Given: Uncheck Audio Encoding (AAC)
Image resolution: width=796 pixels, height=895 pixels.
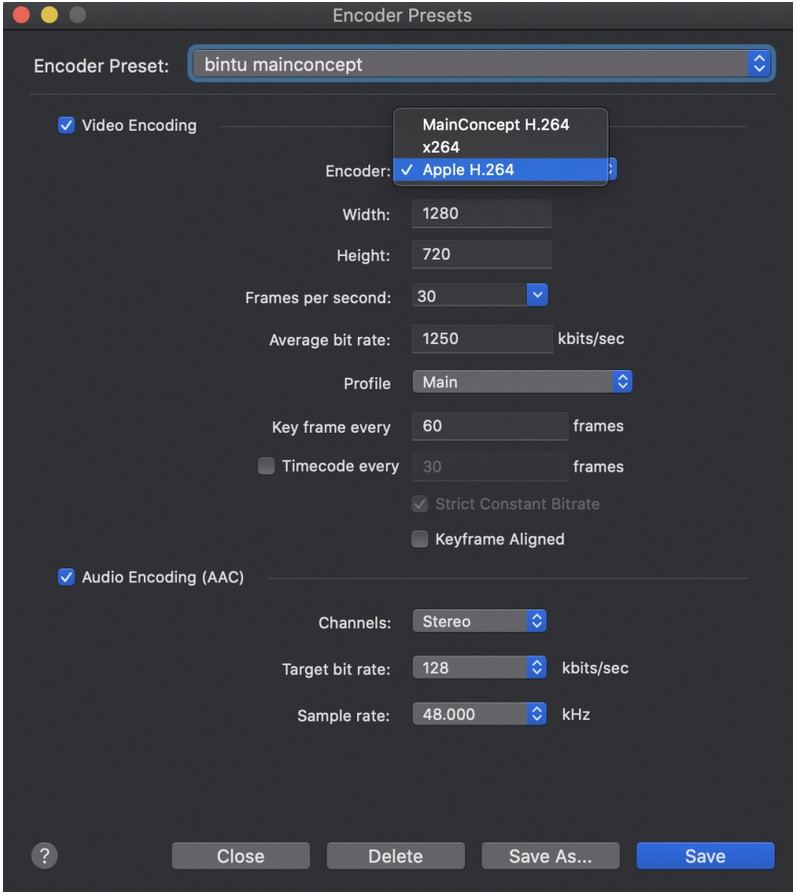Looking at the screenshot, I should tap(66, 576).
